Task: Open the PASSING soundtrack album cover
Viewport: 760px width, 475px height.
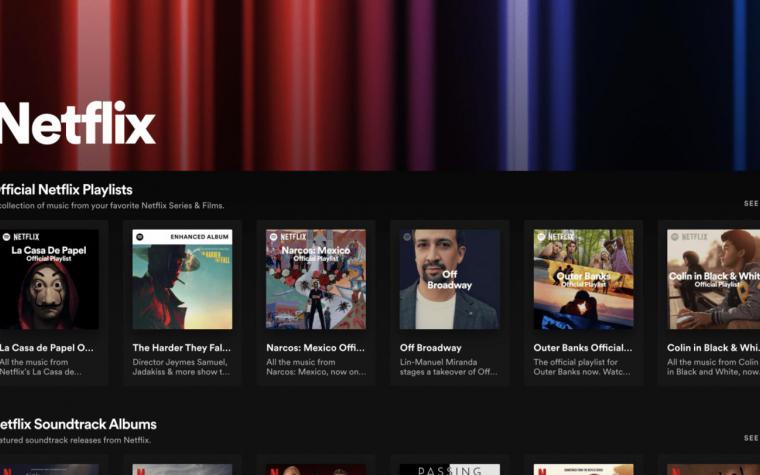Action: click(x=450, y=470)
